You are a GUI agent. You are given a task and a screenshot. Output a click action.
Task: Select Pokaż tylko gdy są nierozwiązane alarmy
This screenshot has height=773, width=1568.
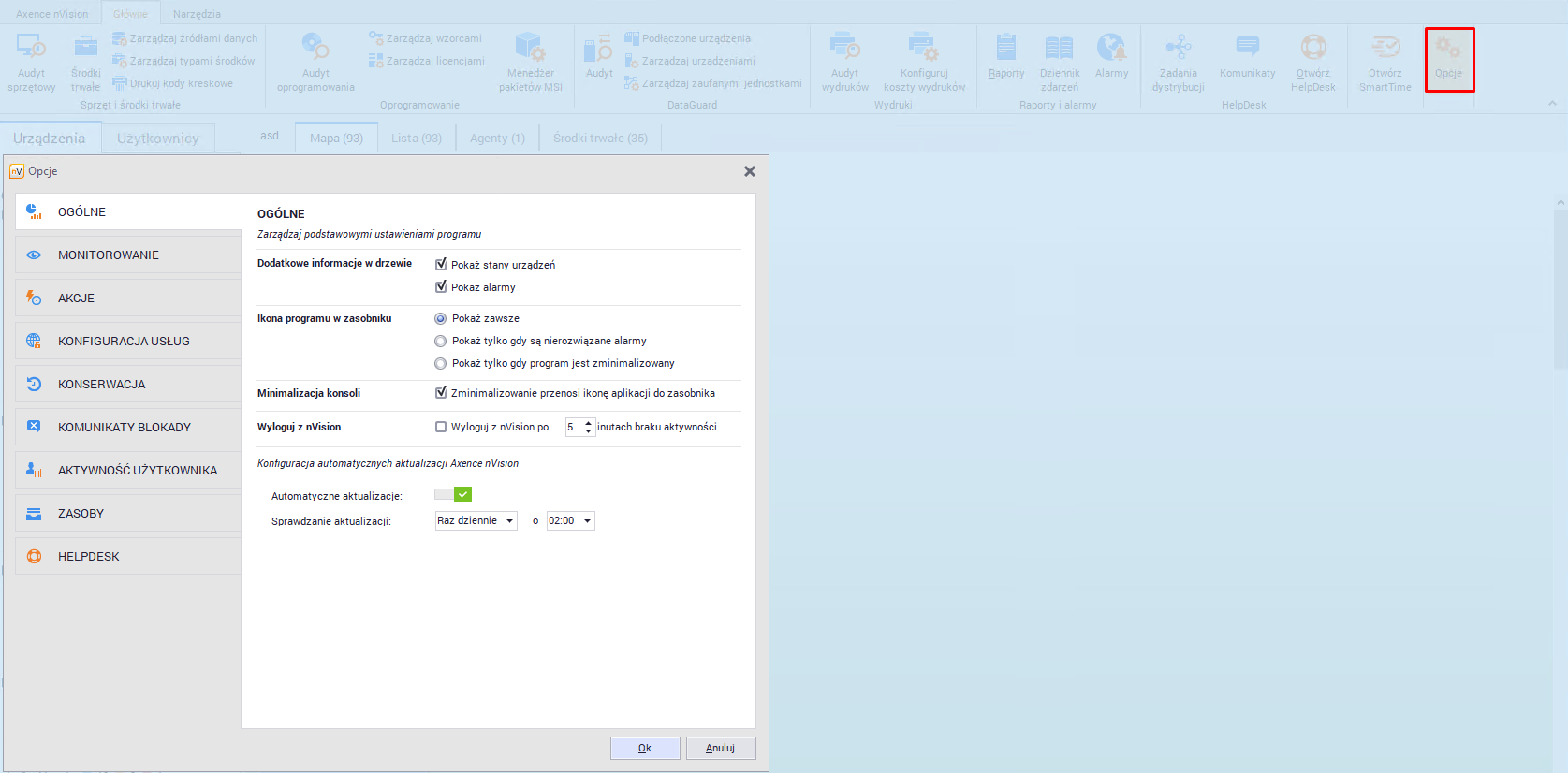click(440, 341)
